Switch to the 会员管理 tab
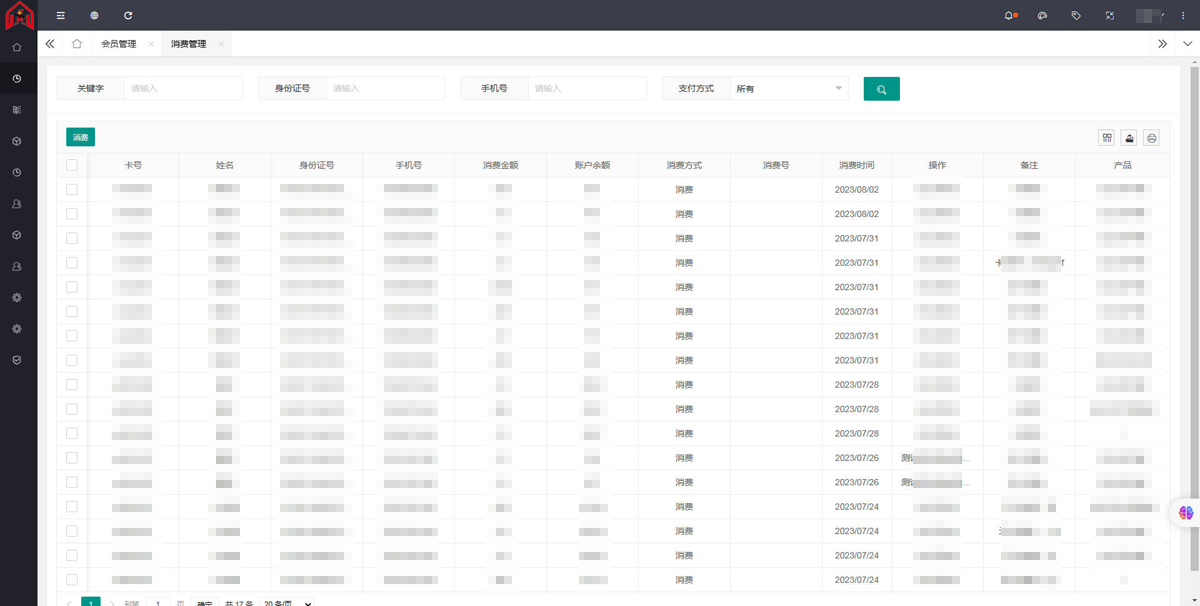Viewport: 1200px width, 606px height. click(x=118, y=44)
